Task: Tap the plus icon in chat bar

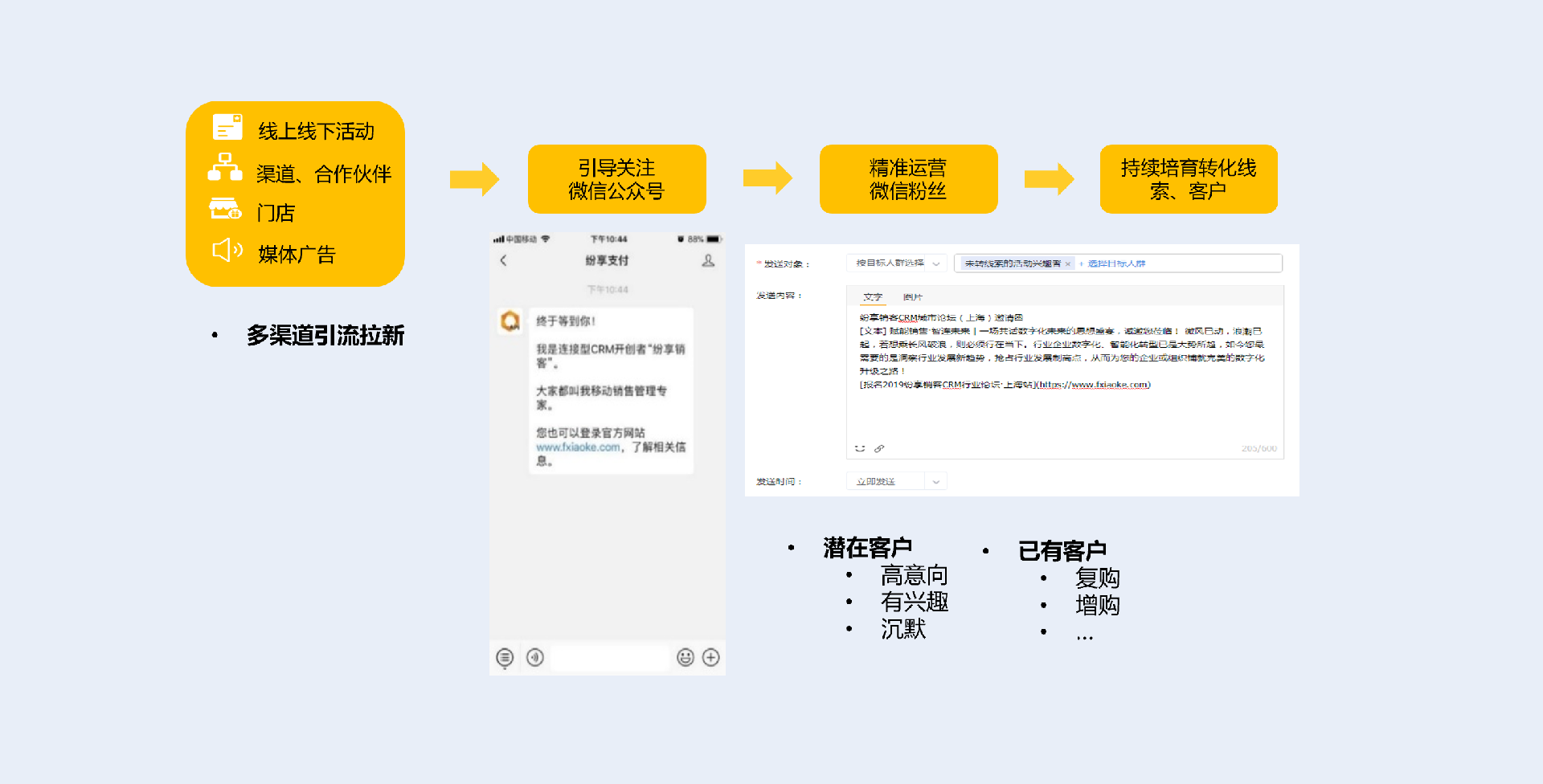Action: 711,658
